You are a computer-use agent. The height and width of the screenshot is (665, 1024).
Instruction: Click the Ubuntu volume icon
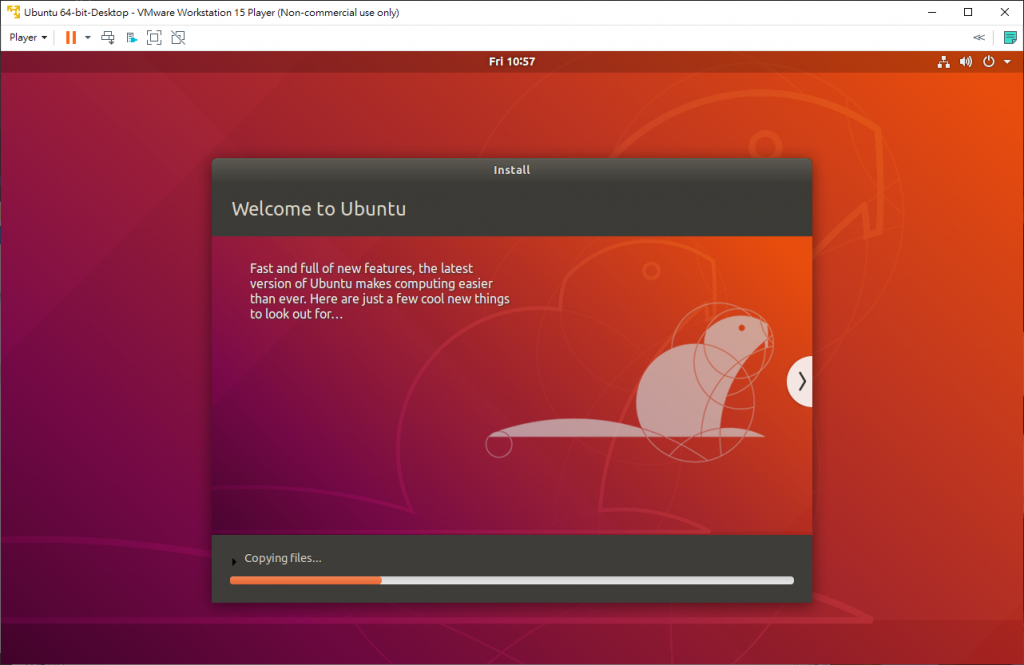(x=966, y=61)
